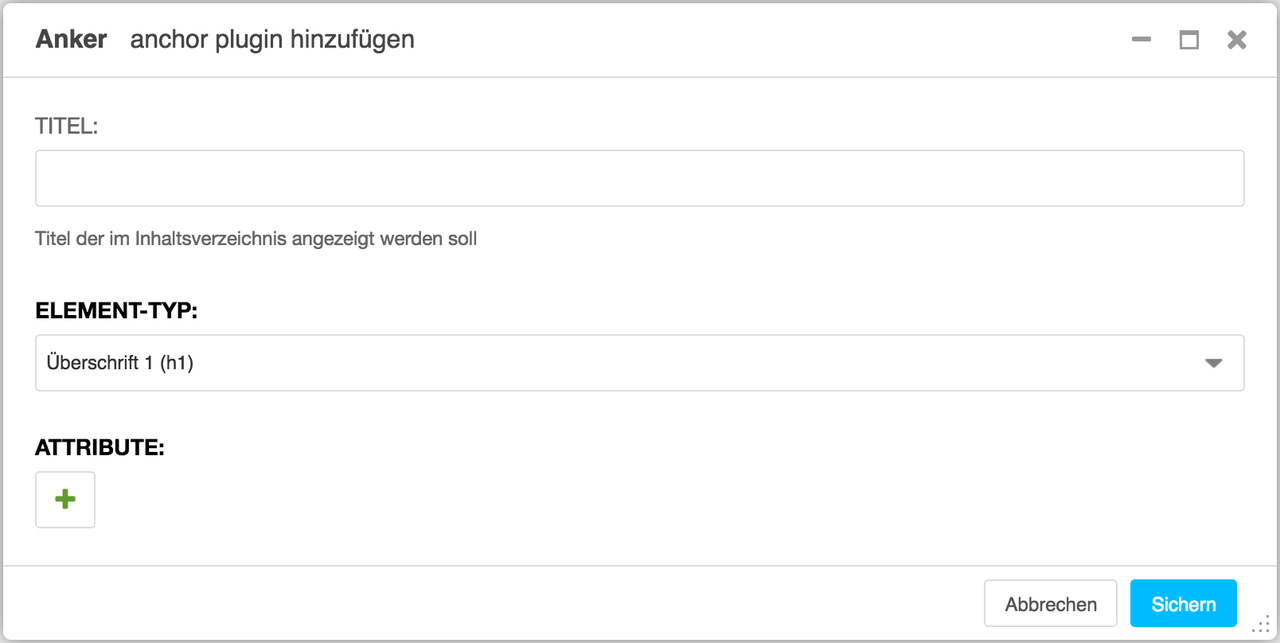
Task: Click the TITEL: field label
Action: tap(67, 126)
